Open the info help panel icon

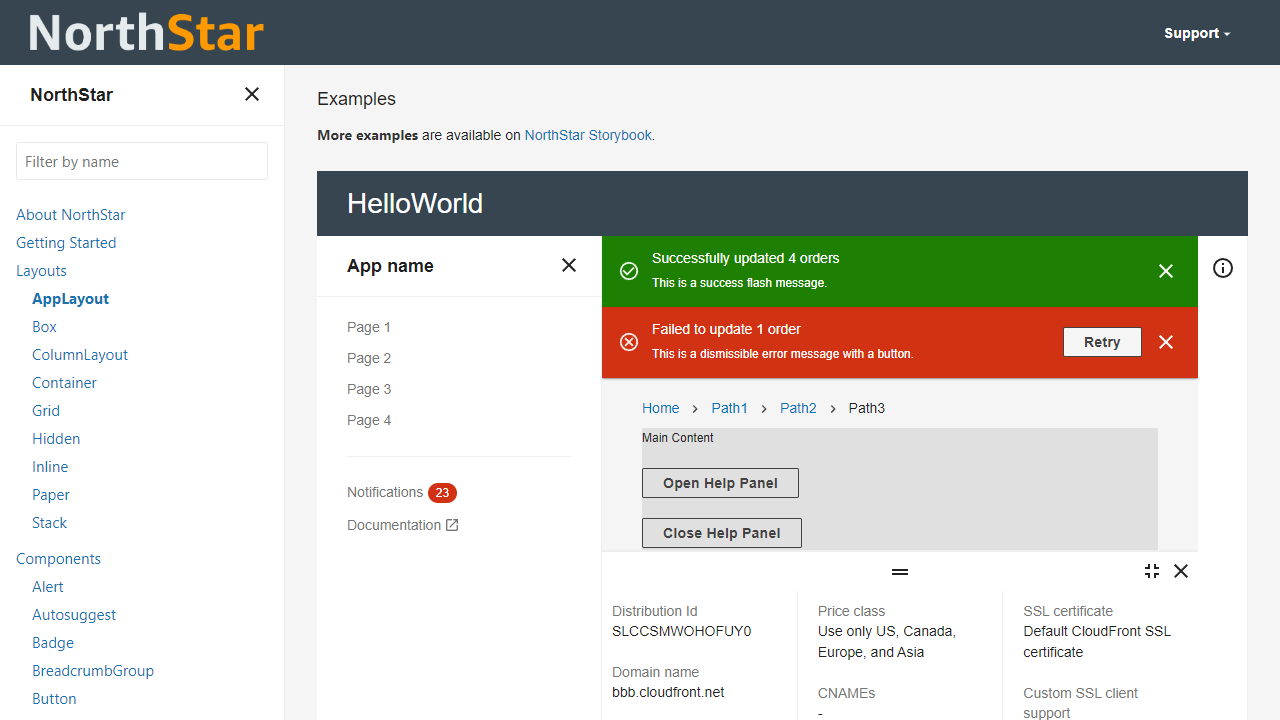1223,268
